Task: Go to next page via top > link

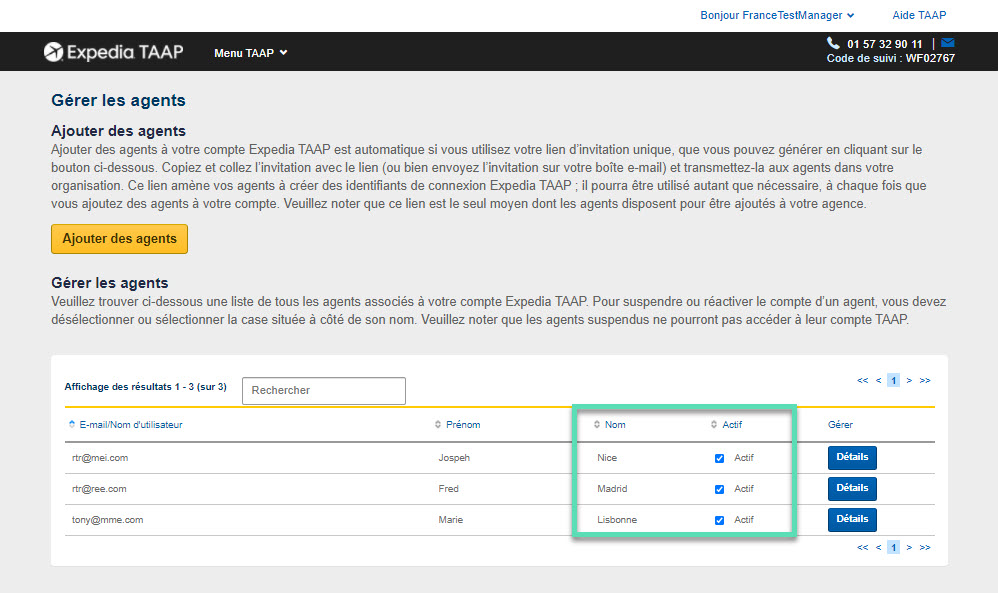Action: coord(909,380)
